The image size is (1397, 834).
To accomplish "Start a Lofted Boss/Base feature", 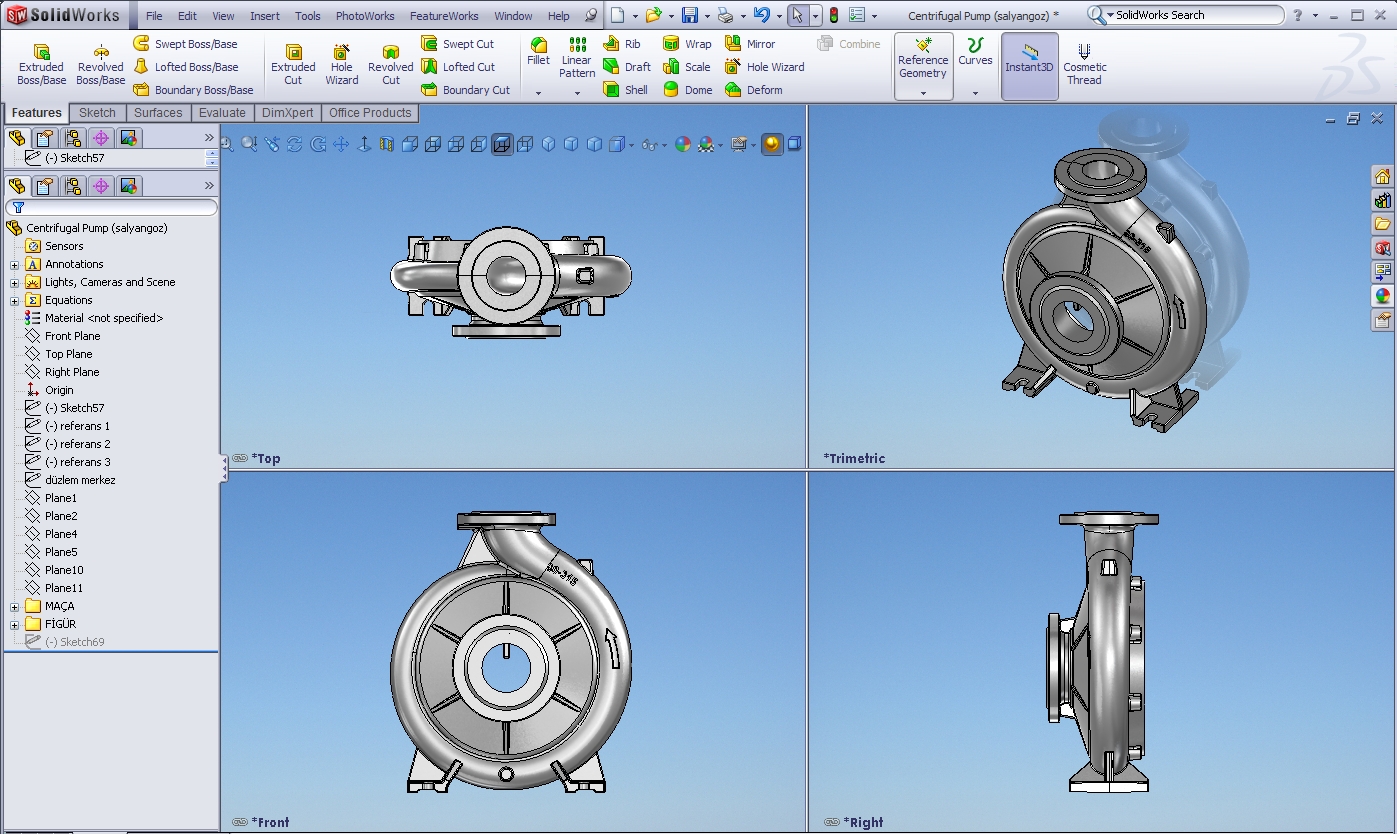I will [185, 67].
